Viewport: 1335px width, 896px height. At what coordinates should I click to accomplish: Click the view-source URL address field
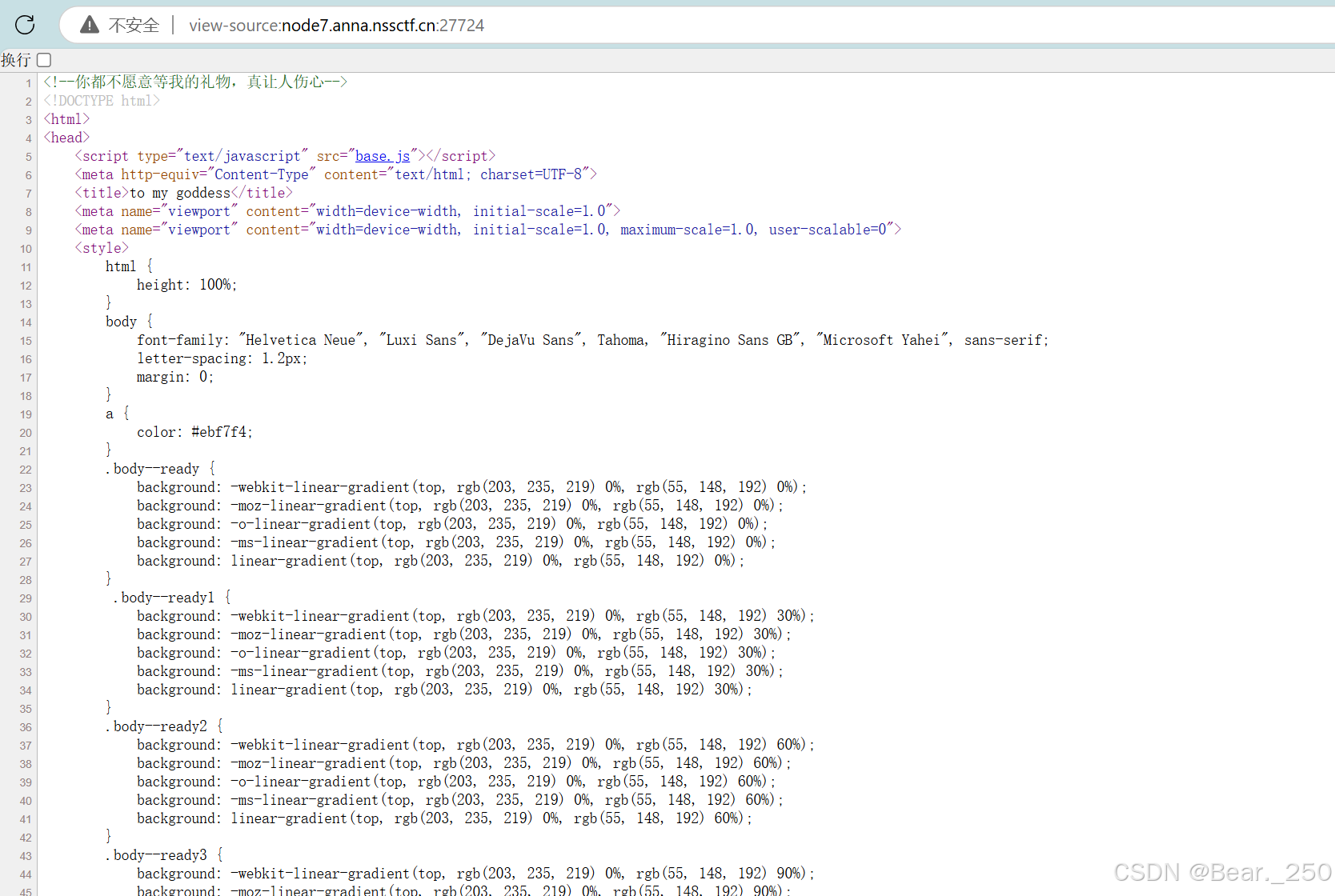click(x=336, y=26)
